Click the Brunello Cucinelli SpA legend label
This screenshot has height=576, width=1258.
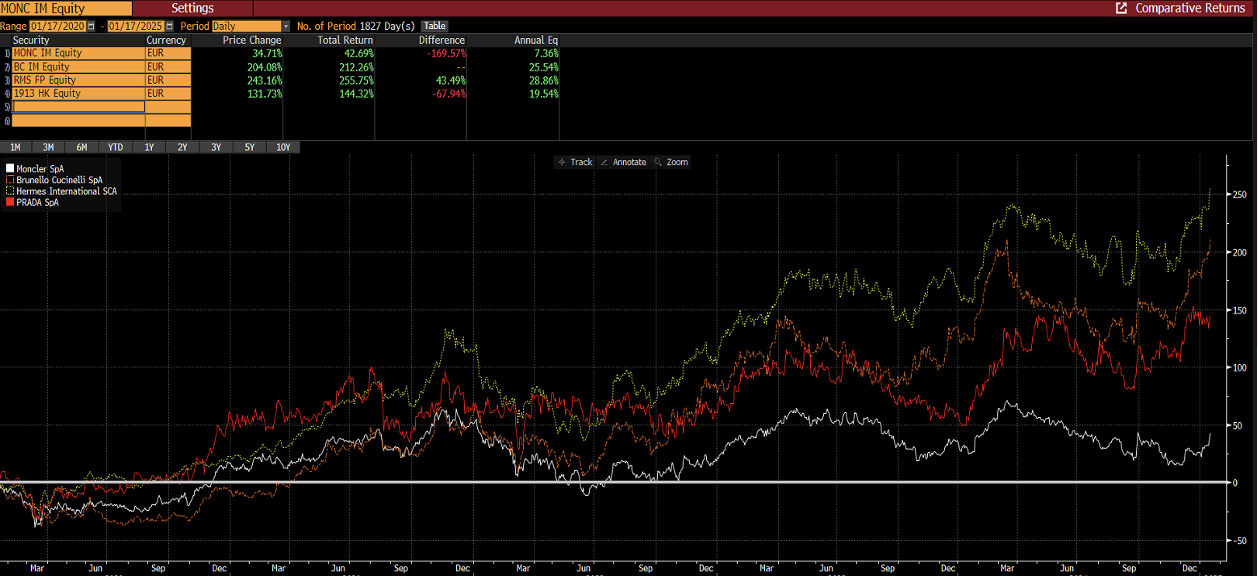pos(60,180)
